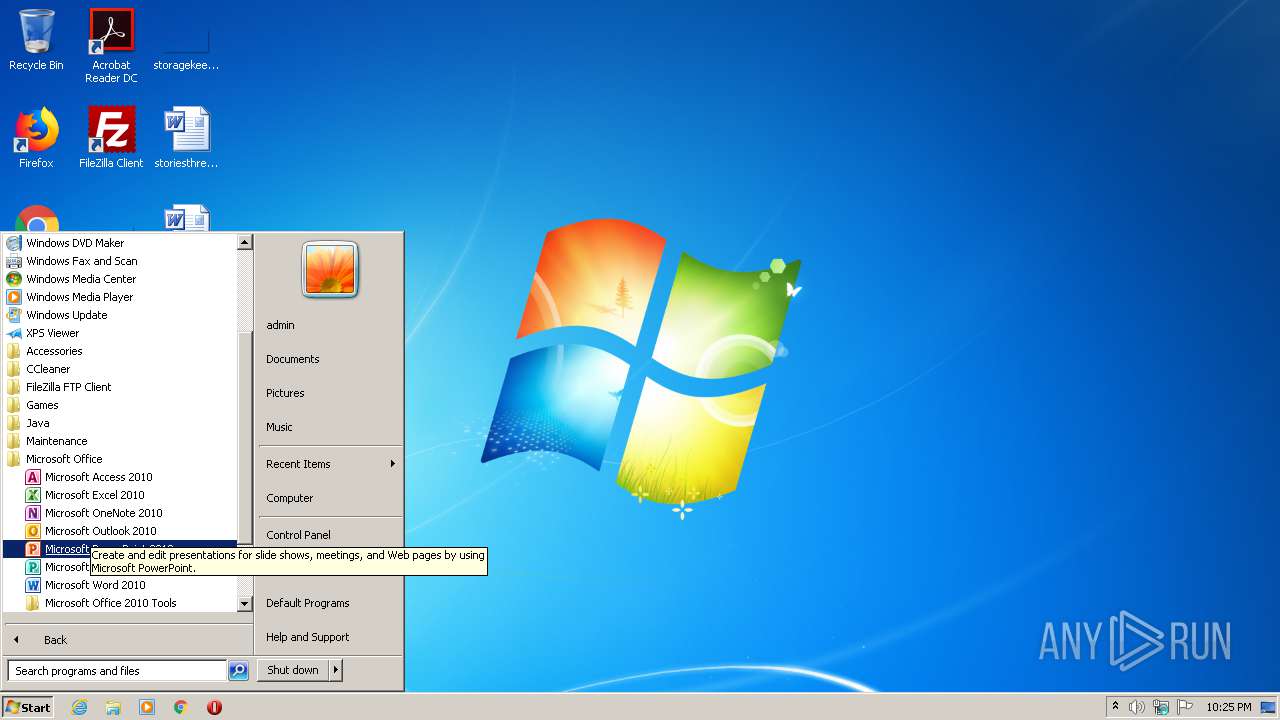Launch FileZilla Client desktop shortcut

coord(111,138)
